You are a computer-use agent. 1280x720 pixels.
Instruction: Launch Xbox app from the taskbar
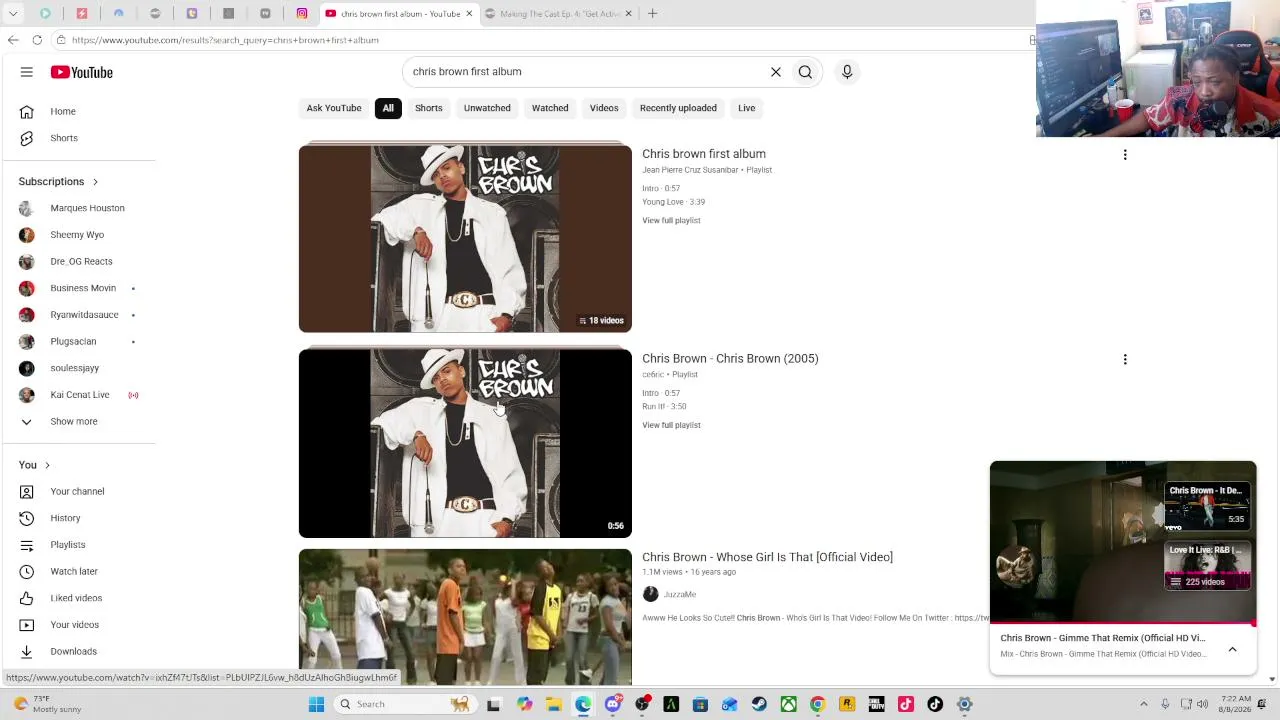(x=789, y=704)
